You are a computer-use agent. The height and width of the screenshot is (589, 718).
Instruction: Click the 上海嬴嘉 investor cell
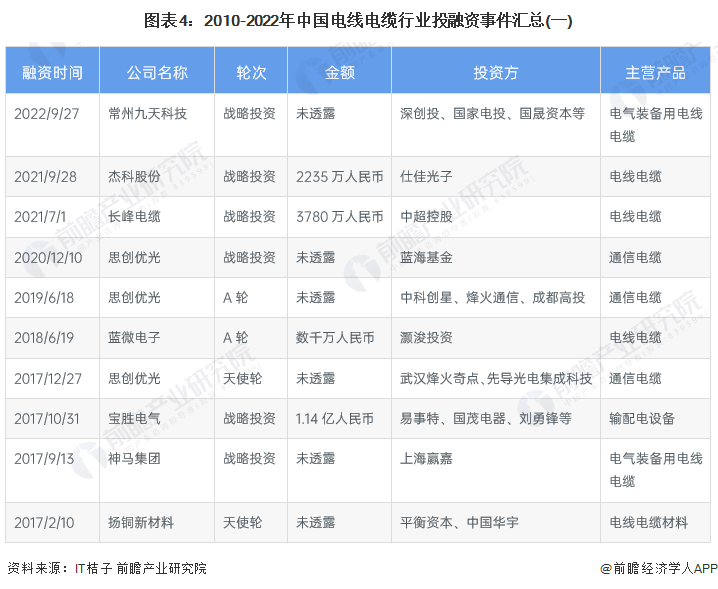[x=426, y=458]
